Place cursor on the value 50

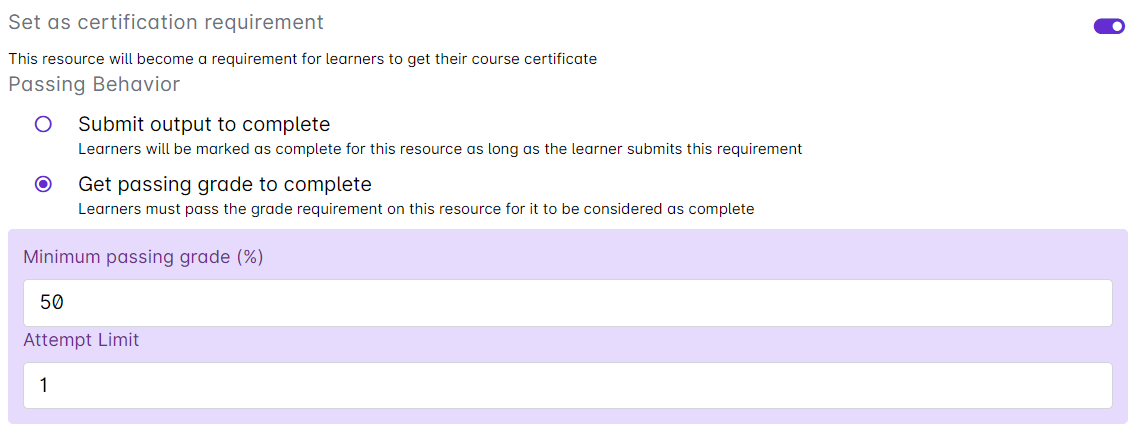(52, 303)
